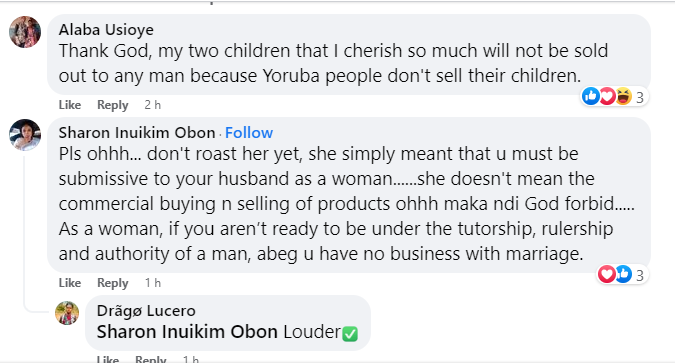Click the heart reaction on Sharon's comment
This screenshot has height=364, width=675.
coord(607,274)
